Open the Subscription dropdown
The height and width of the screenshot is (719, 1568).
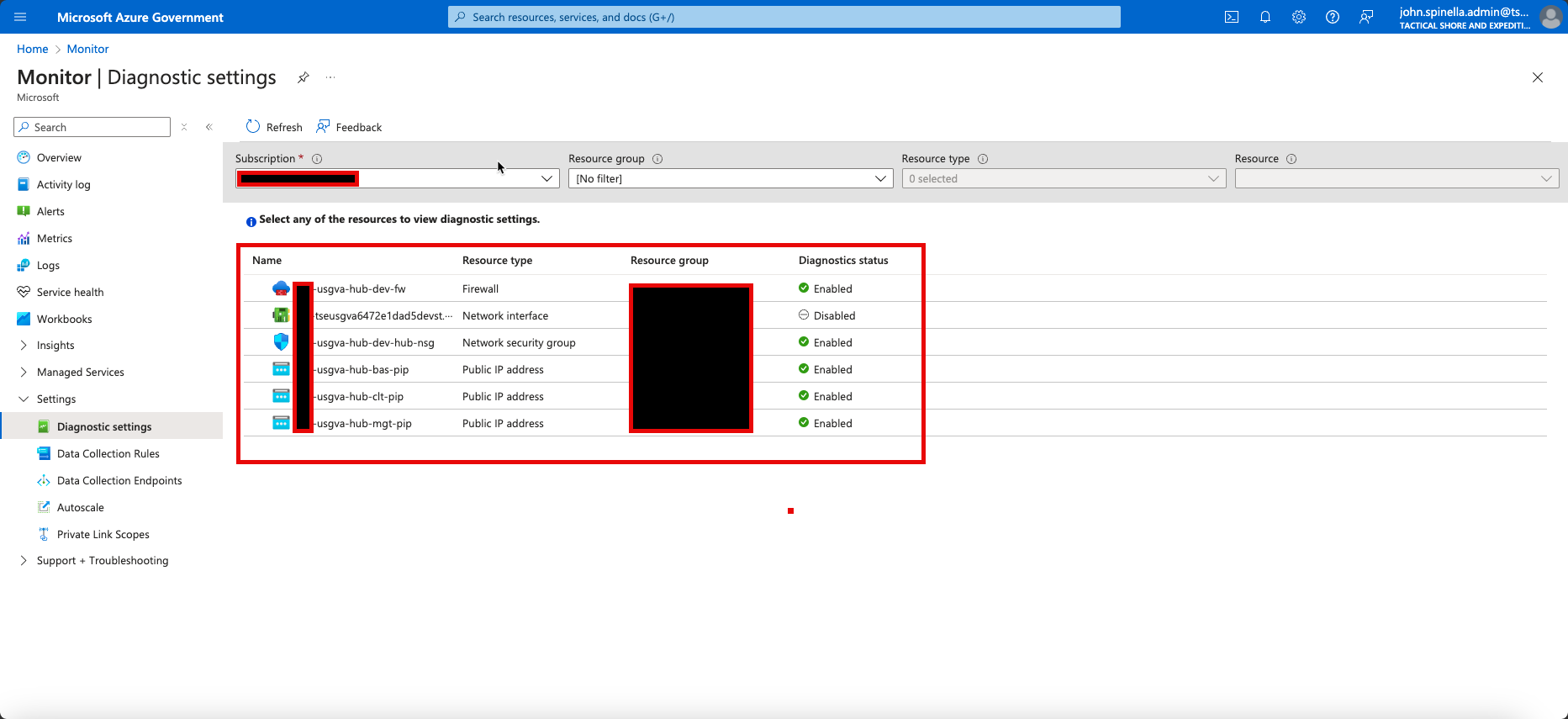click(397, 178)
